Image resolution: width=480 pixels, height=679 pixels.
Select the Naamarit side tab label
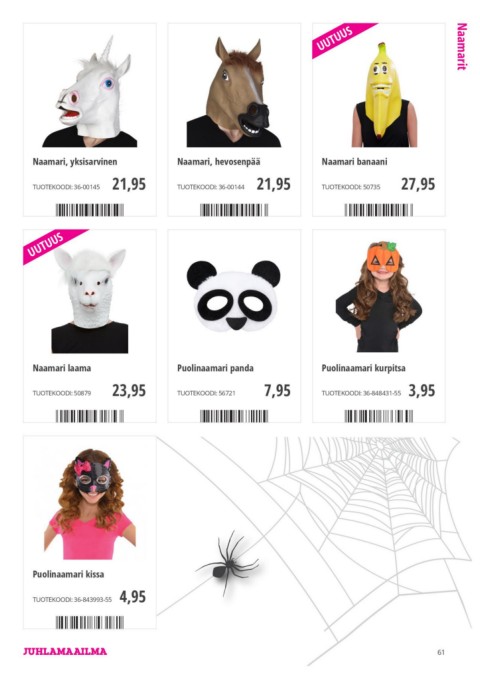click(x=462, y=47)
